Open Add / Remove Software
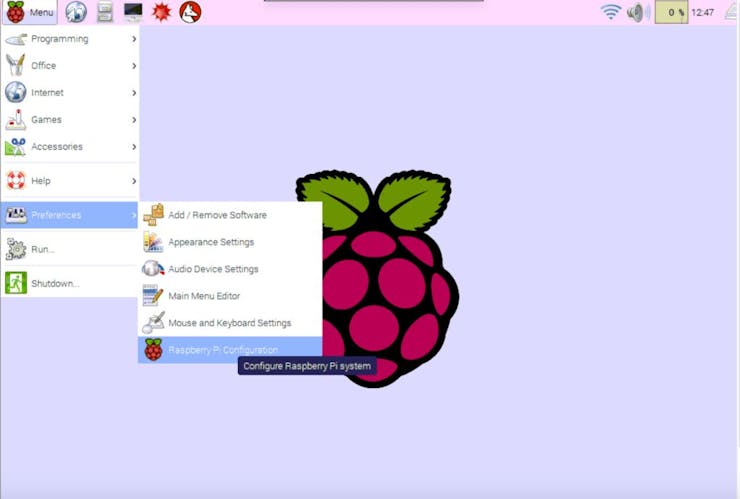The width and height of the screenshot is (740, 499). 230,215
